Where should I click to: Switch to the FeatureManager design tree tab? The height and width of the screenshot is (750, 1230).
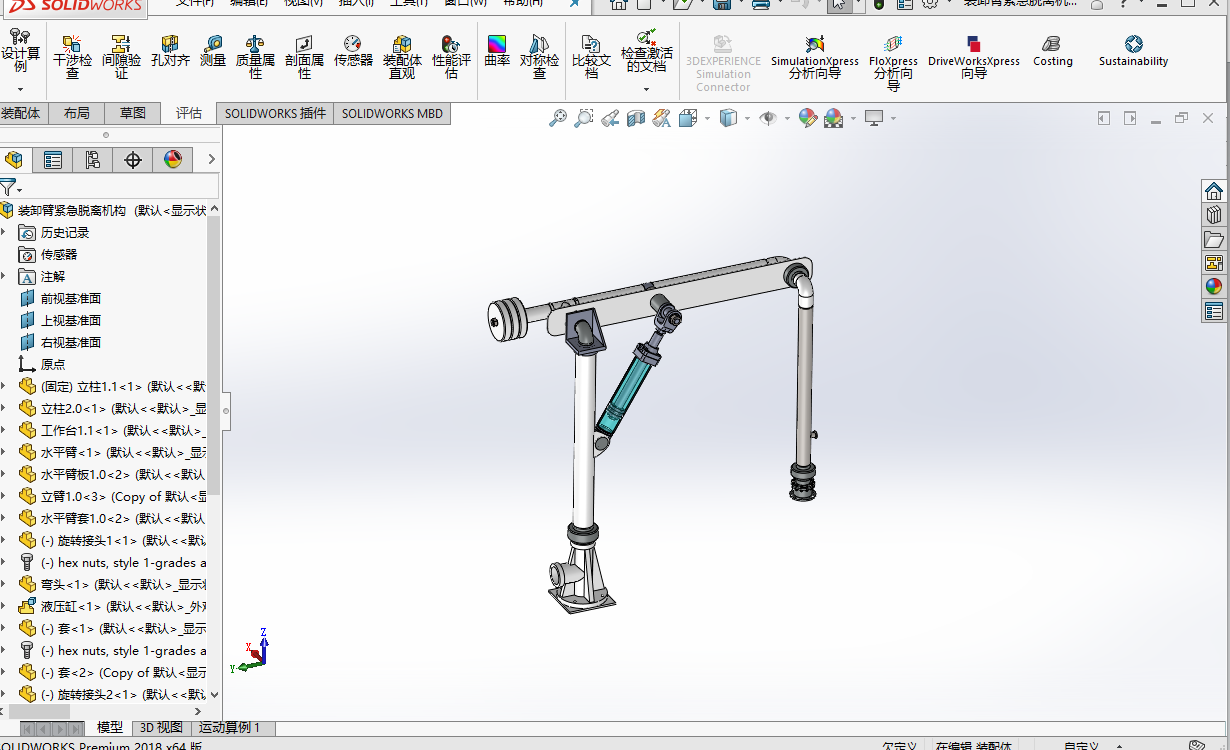point(14,160)
